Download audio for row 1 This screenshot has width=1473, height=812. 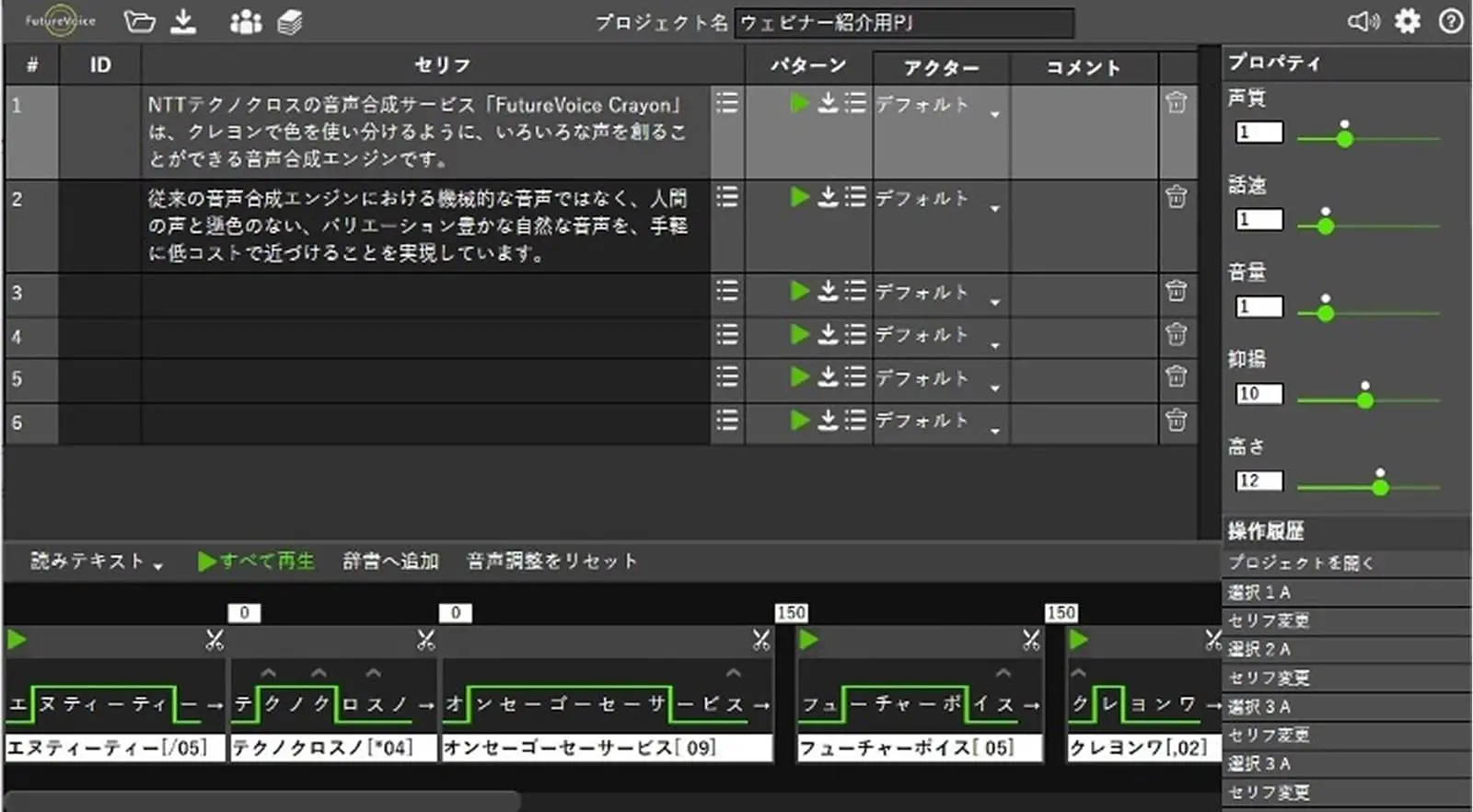tap(828, 102)
